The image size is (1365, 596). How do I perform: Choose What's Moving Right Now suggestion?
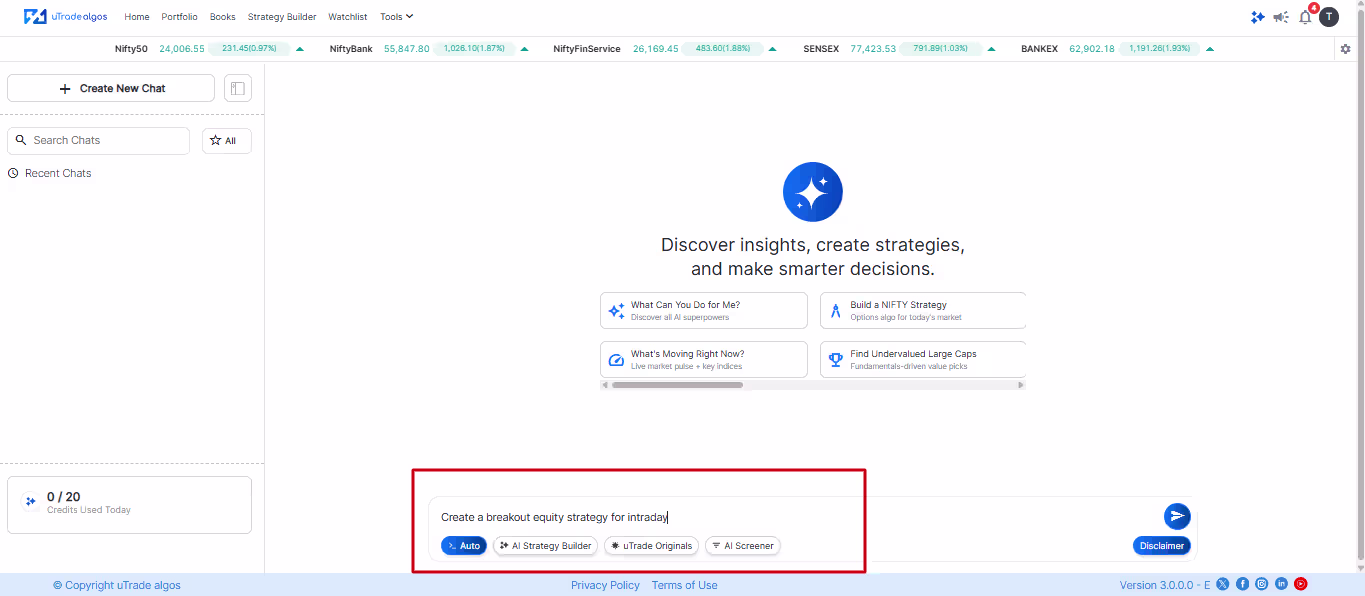click(x=704, y=360)
